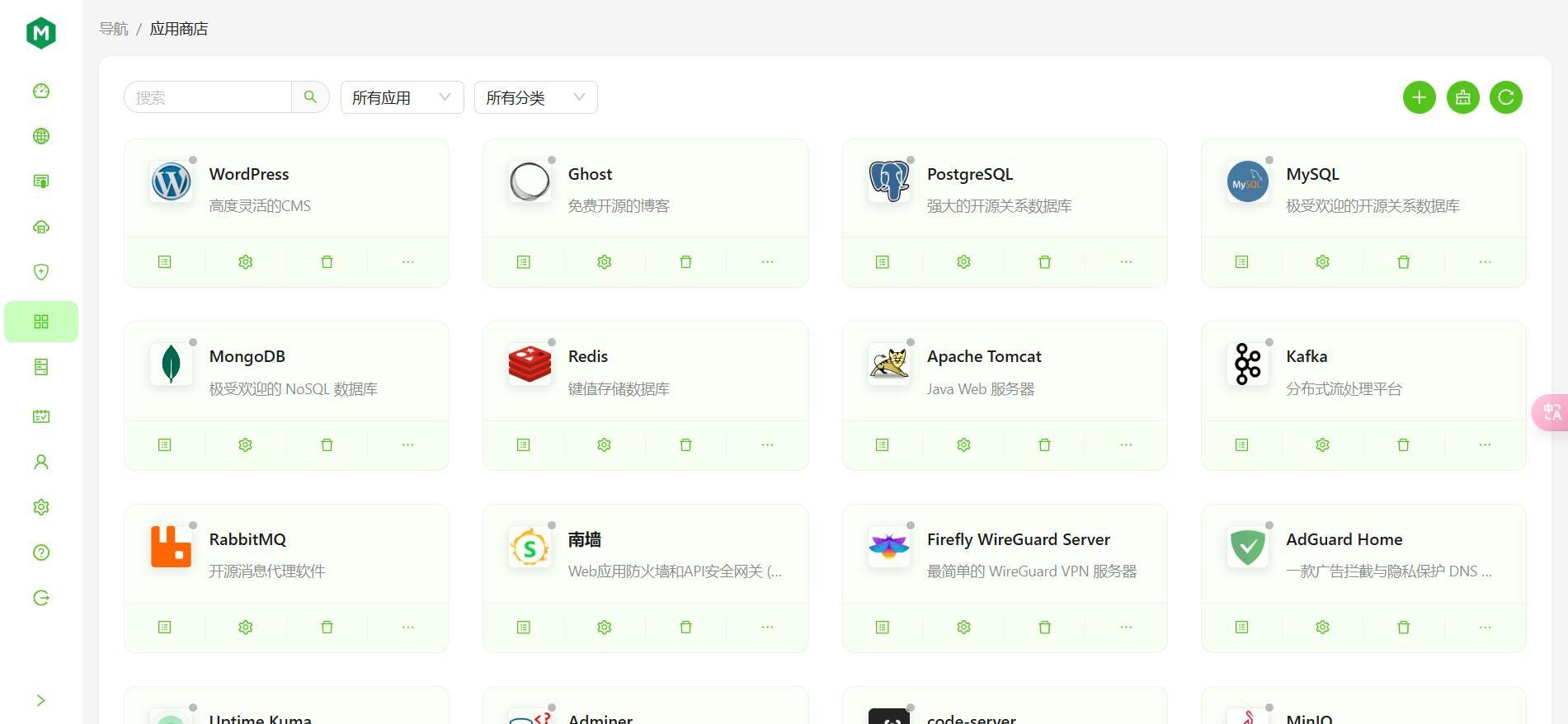Open the dashboard gauge sidebar icon

click(x=41, y=91)
